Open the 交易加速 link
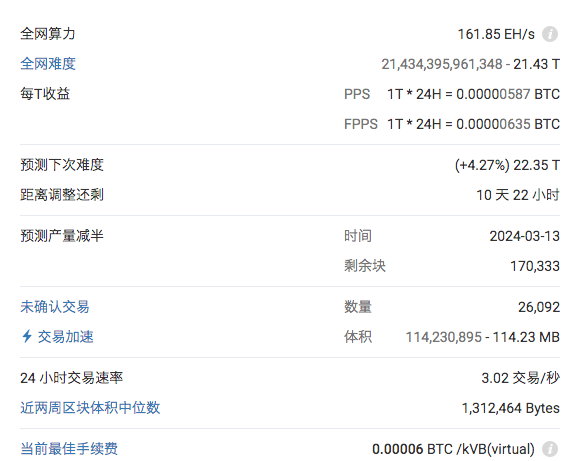 point(66,337)
